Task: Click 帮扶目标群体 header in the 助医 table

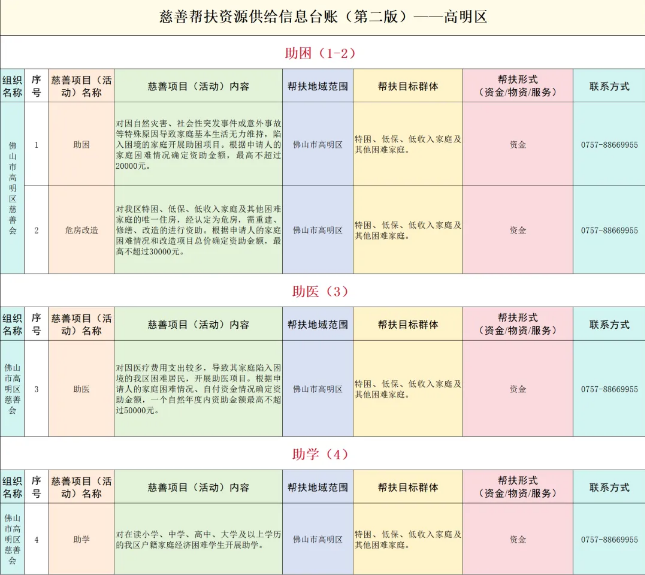Action: (408, 324)
